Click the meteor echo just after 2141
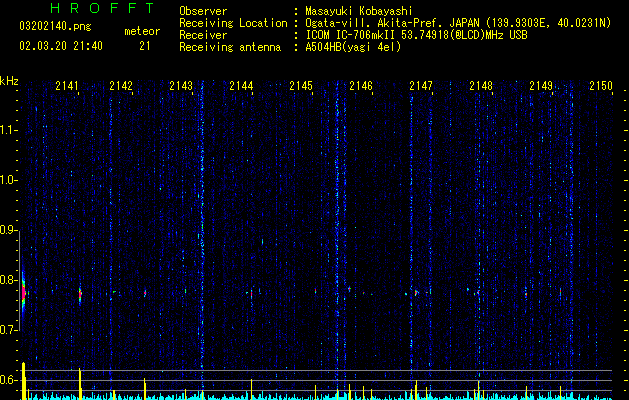This screenshot has height=400, width=629. 80,294
